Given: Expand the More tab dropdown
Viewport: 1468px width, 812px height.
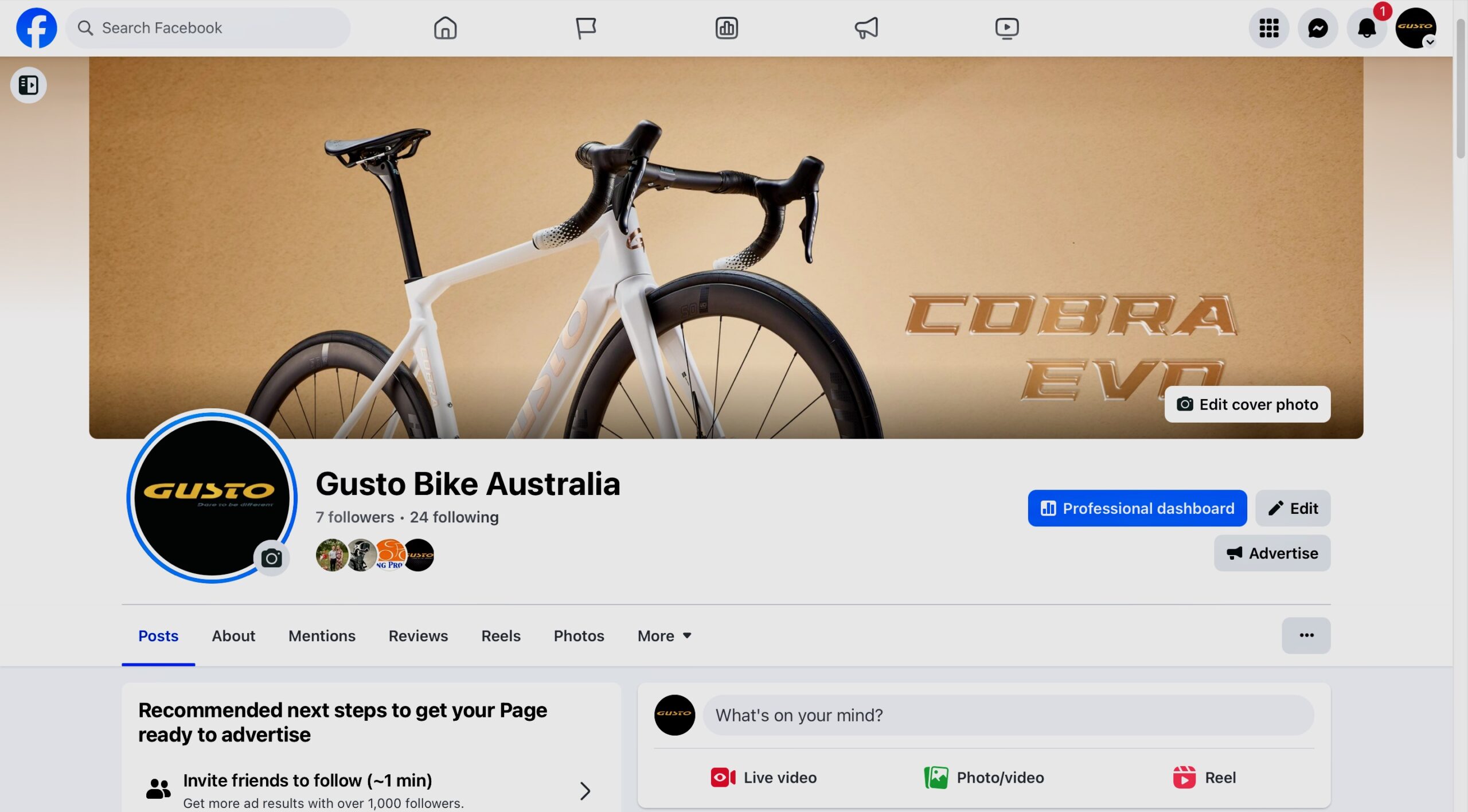Looking at the screenshot, I should 664,635.
